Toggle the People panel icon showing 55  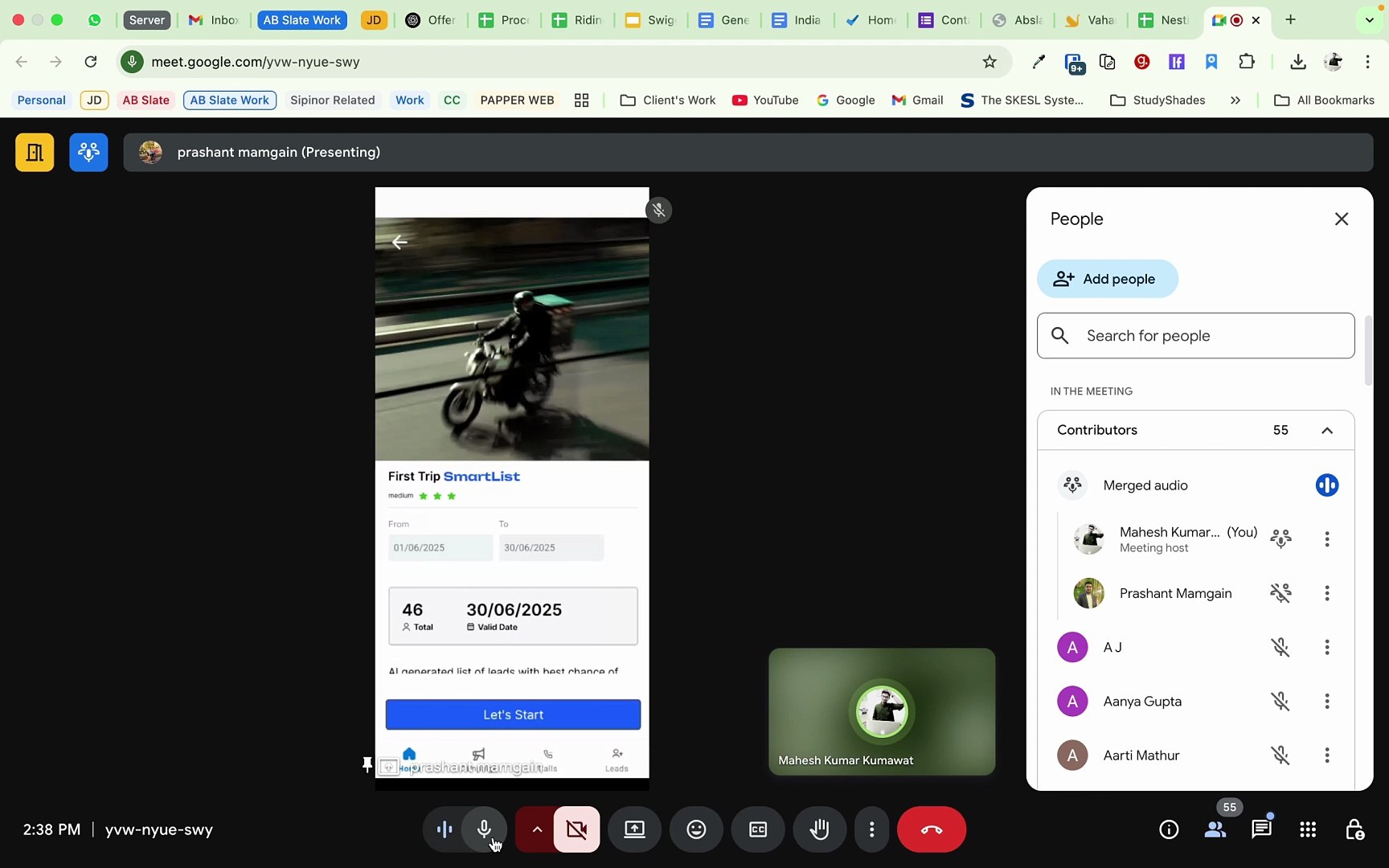click(x=1215, y=829)
